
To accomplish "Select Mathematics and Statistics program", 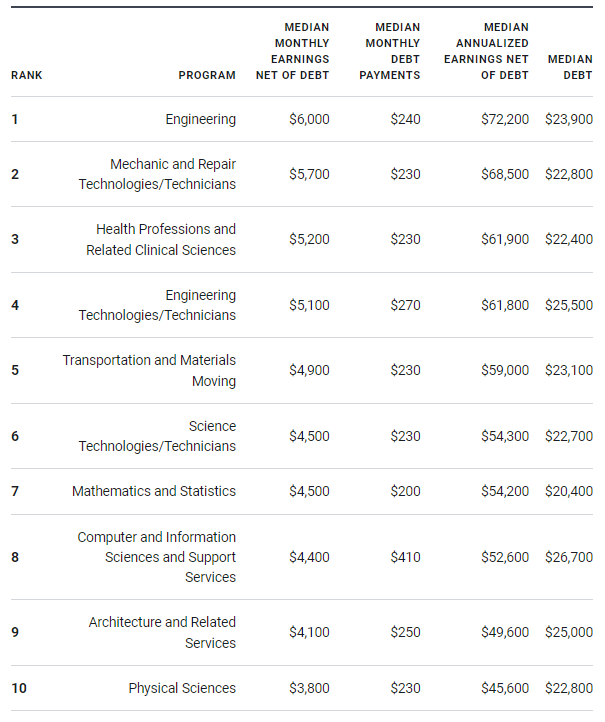I will pos(154,491).
